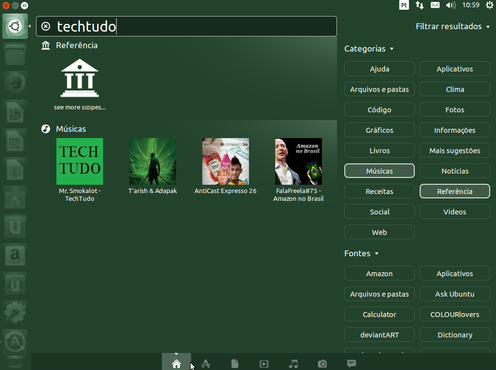This screenshot has height=370, width=496.
Task: Switch to the Files lens
Action: [235, 364]
